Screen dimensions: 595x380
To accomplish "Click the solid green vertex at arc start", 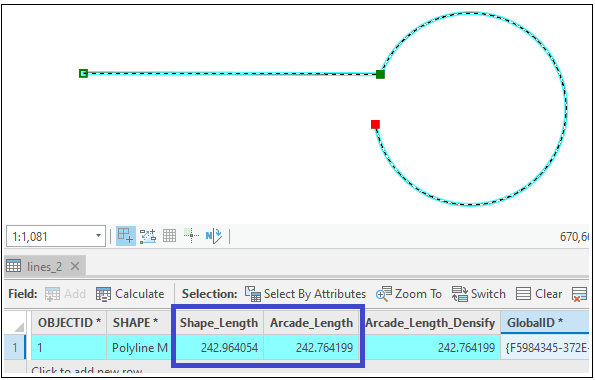I will coord(380,74).
